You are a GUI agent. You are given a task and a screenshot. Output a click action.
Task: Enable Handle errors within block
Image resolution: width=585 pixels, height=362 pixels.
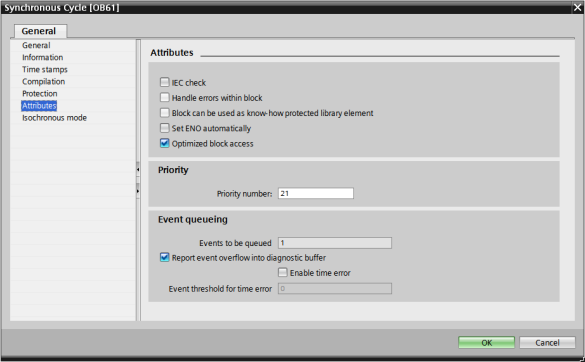coord(165,97)
